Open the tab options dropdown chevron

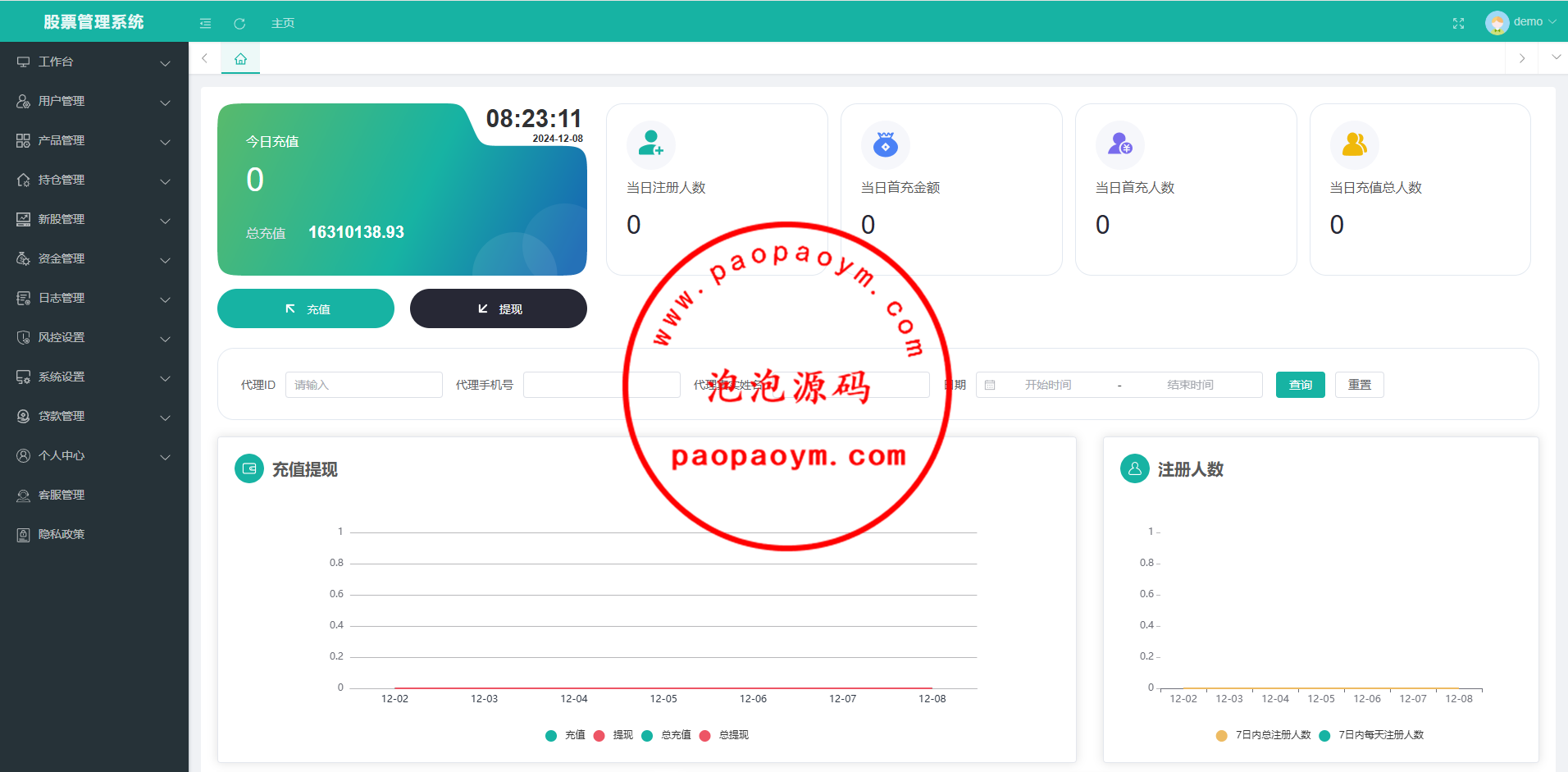point(1556,57)
